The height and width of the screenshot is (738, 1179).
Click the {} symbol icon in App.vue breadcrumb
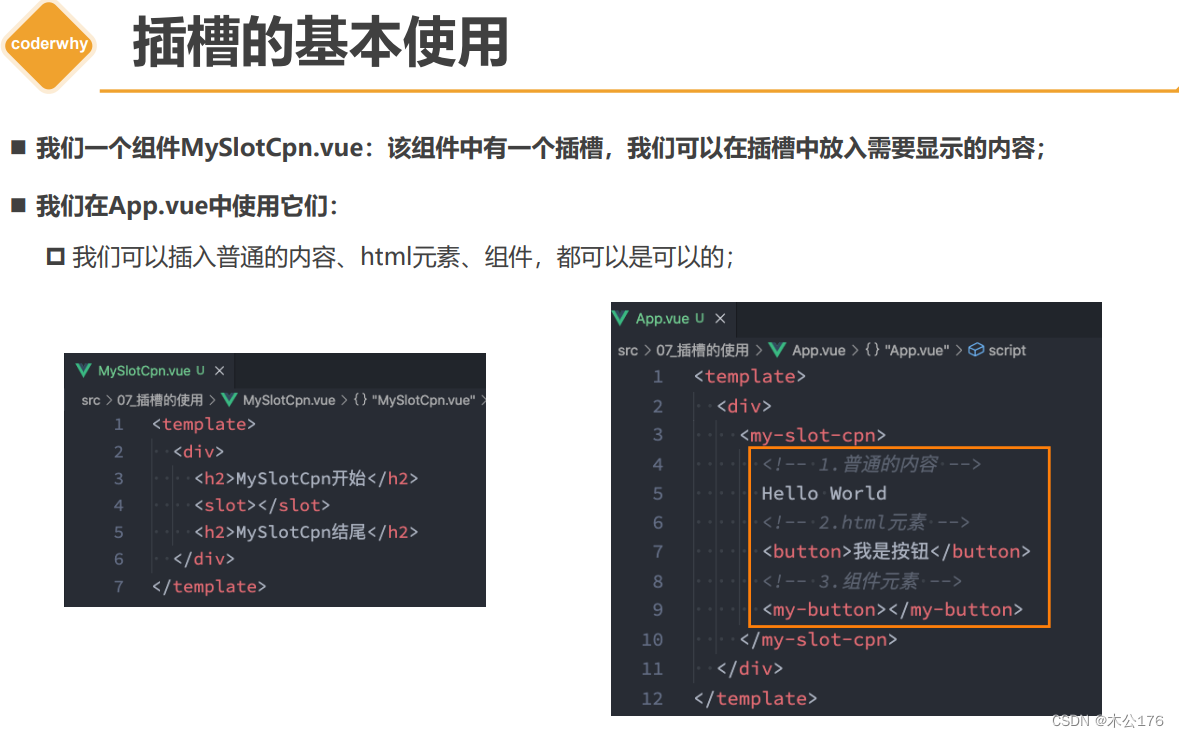pos(870,350)
